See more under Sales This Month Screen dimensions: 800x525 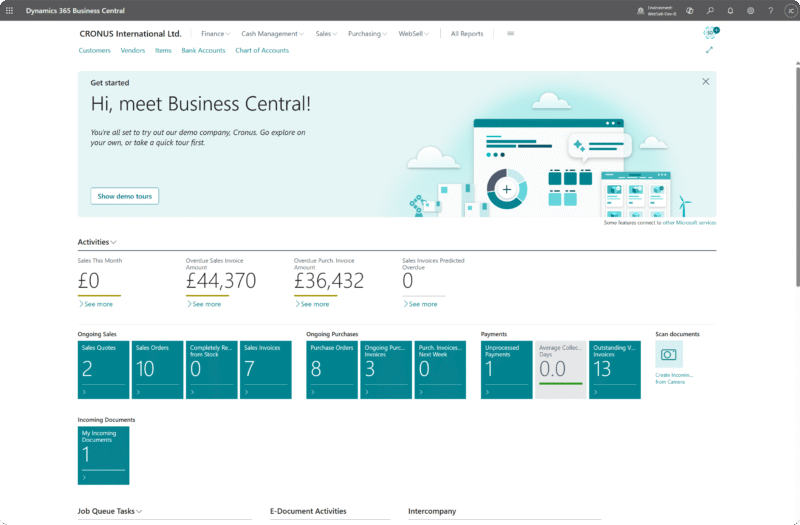(96, 304)
